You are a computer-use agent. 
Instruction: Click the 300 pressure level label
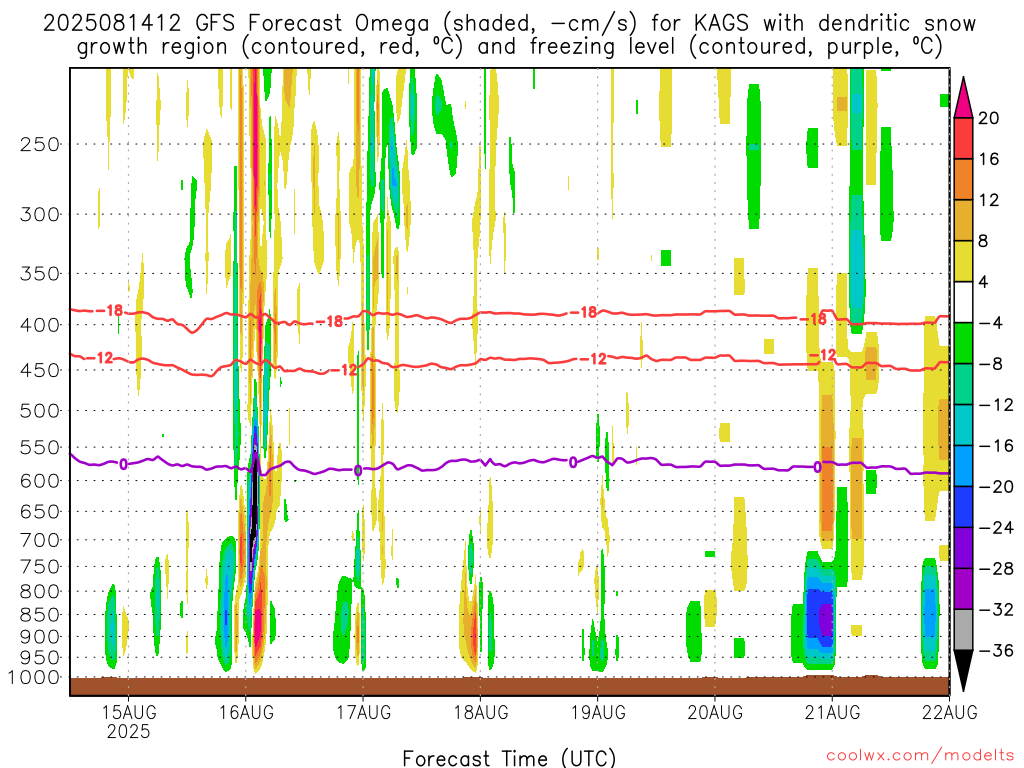[39, 214]
